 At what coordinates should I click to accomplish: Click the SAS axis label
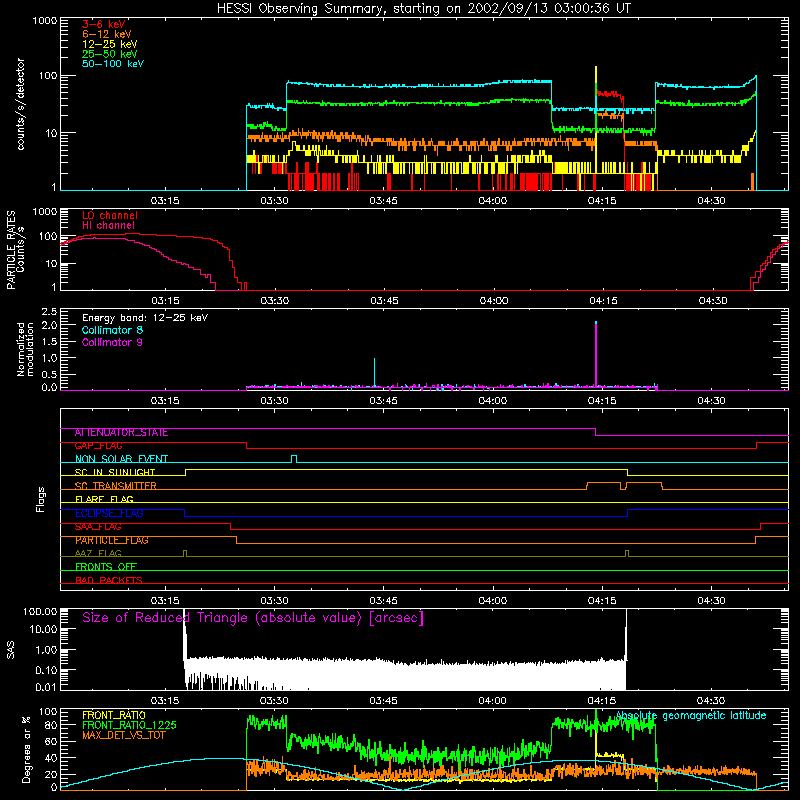click(x=11, y=650)
